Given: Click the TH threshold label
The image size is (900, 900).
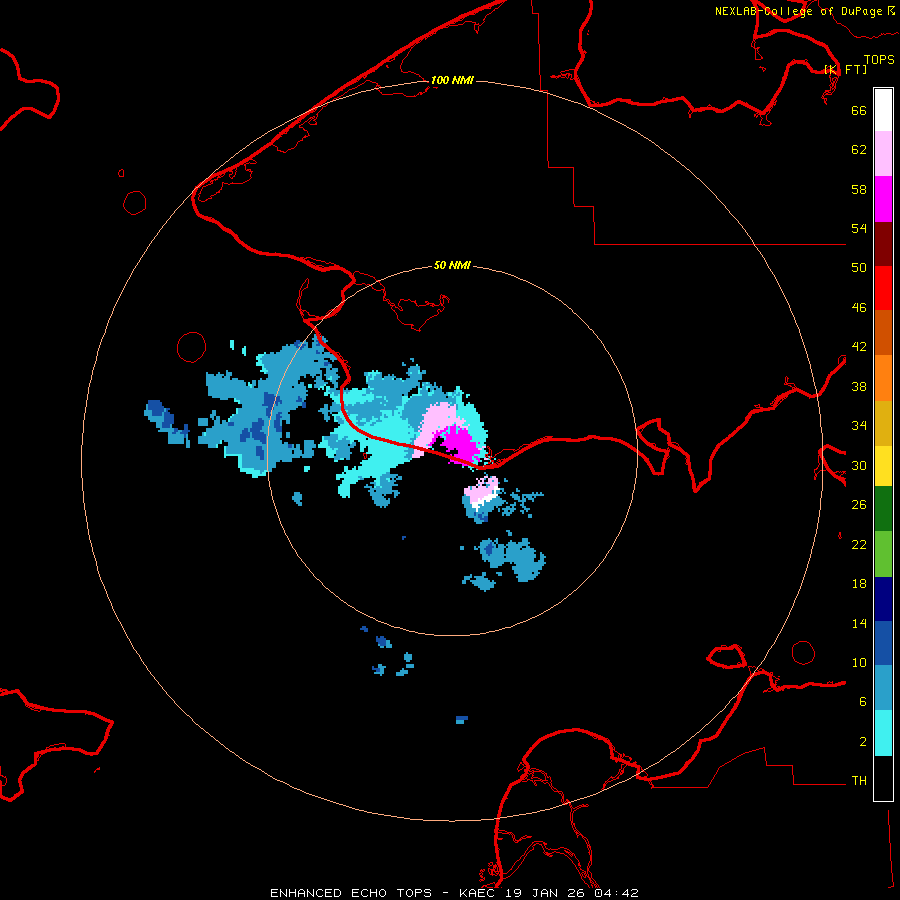Looking at the screenshot, I should pos(859,780).
